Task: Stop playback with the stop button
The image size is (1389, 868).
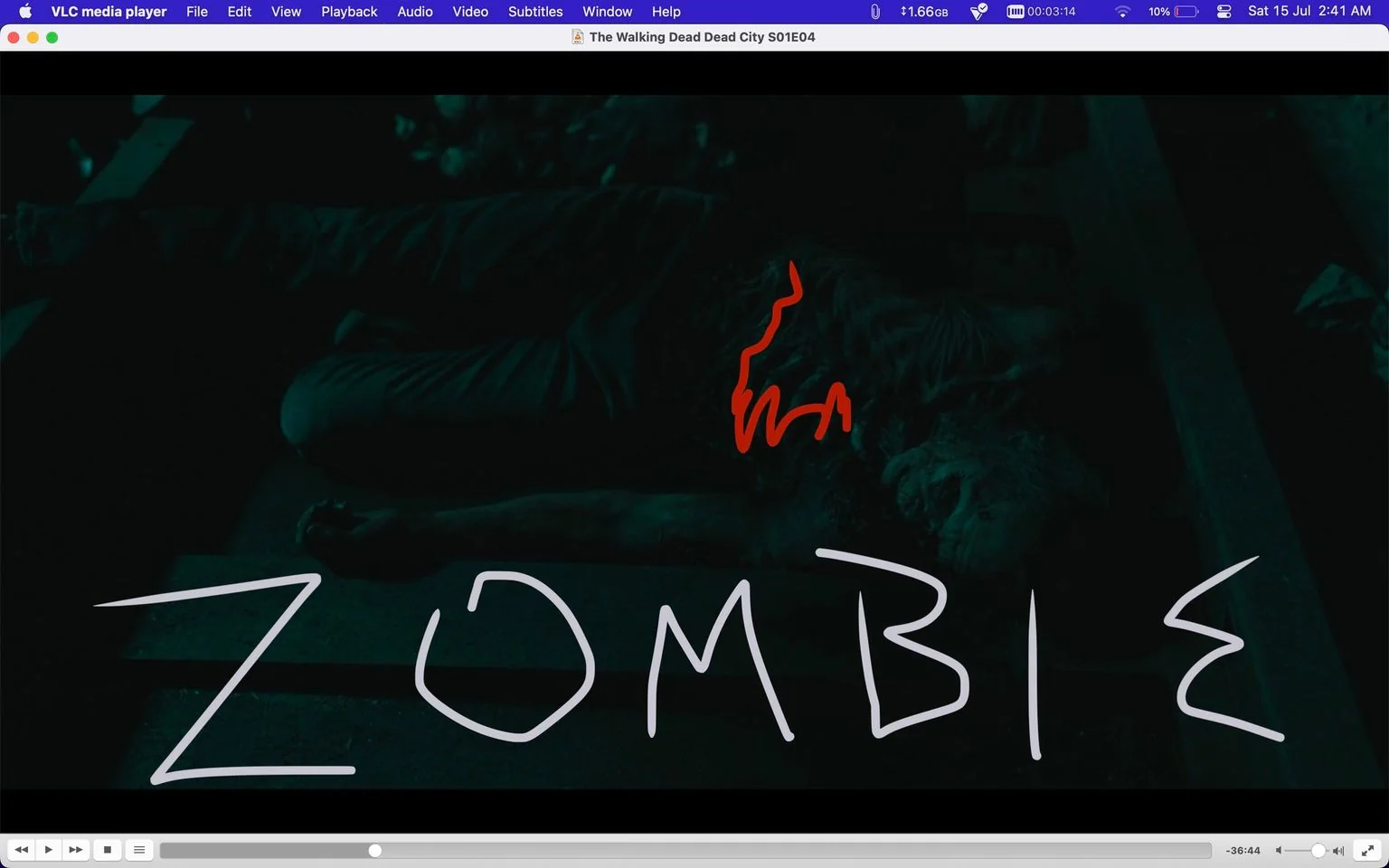Action: (x=108, y=850)
